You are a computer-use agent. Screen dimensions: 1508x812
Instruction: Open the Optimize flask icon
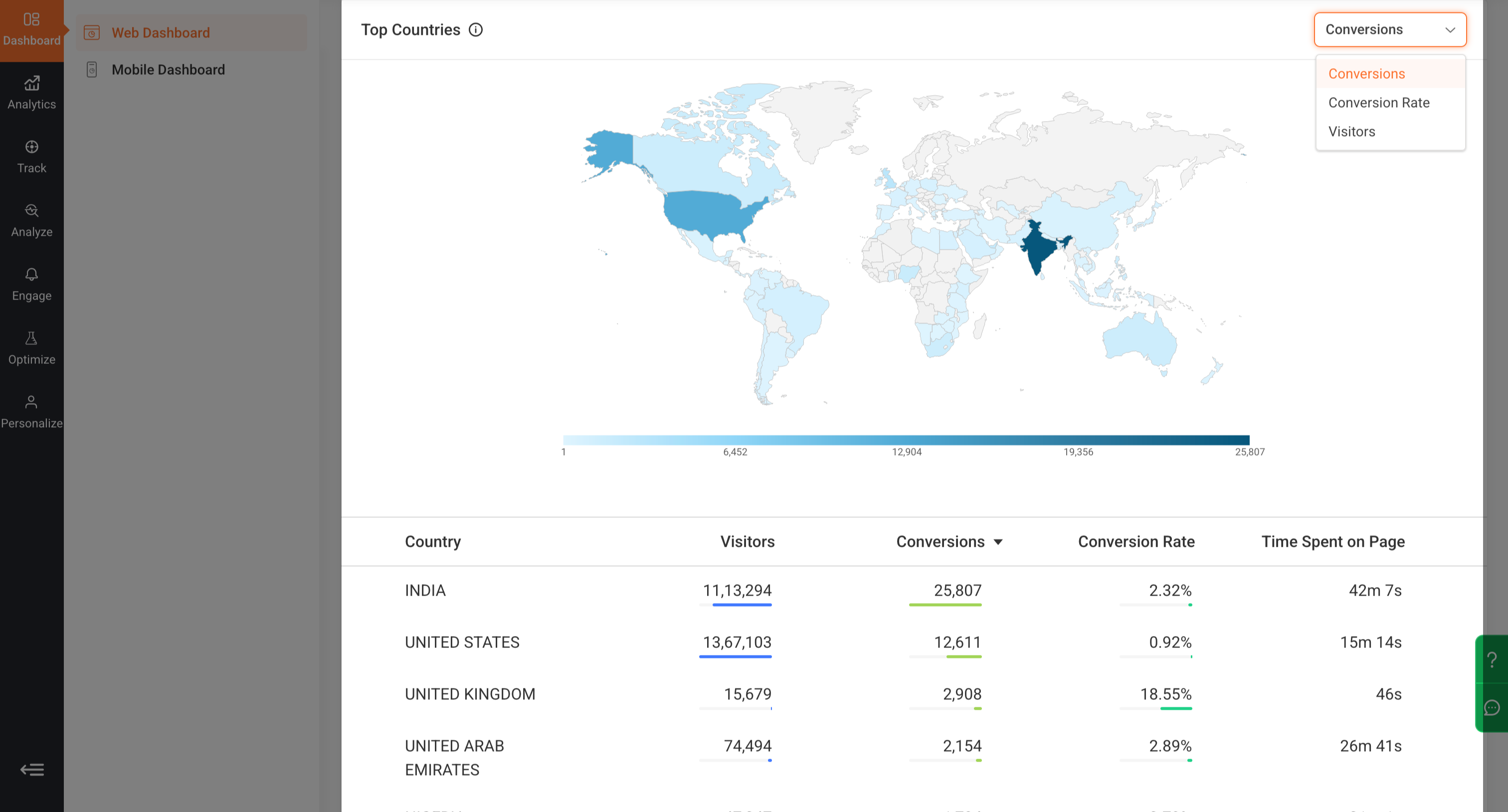pyautogui.click(x=31, y=338)
